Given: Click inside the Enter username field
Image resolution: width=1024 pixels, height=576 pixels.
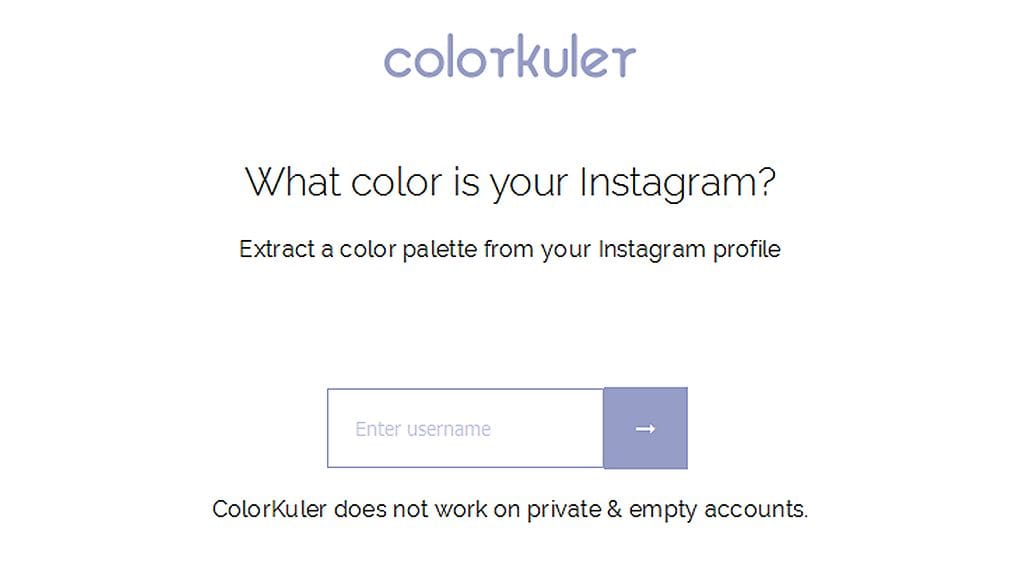Looking at the screenshot, I should click(465, 428).
